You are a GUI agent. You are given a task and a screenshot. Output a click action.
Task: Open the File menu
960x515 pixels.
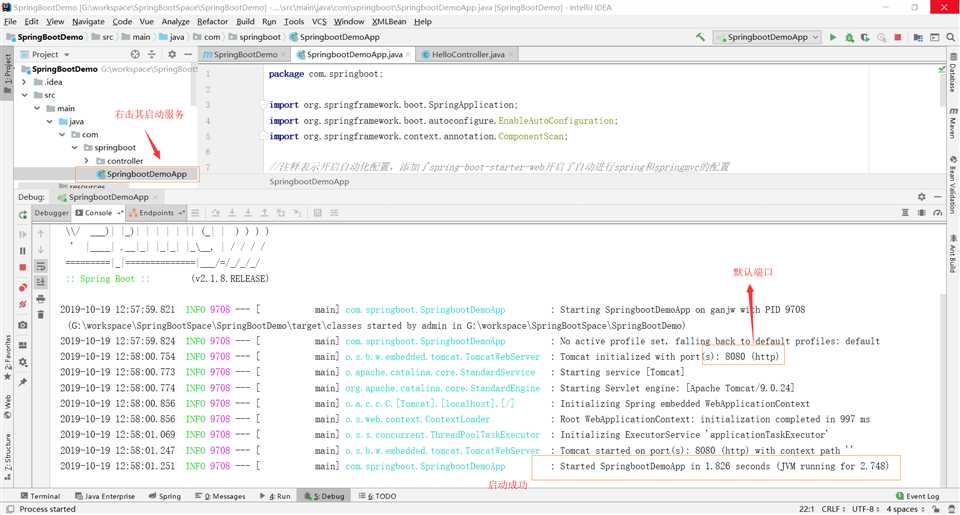click(10, 21)
